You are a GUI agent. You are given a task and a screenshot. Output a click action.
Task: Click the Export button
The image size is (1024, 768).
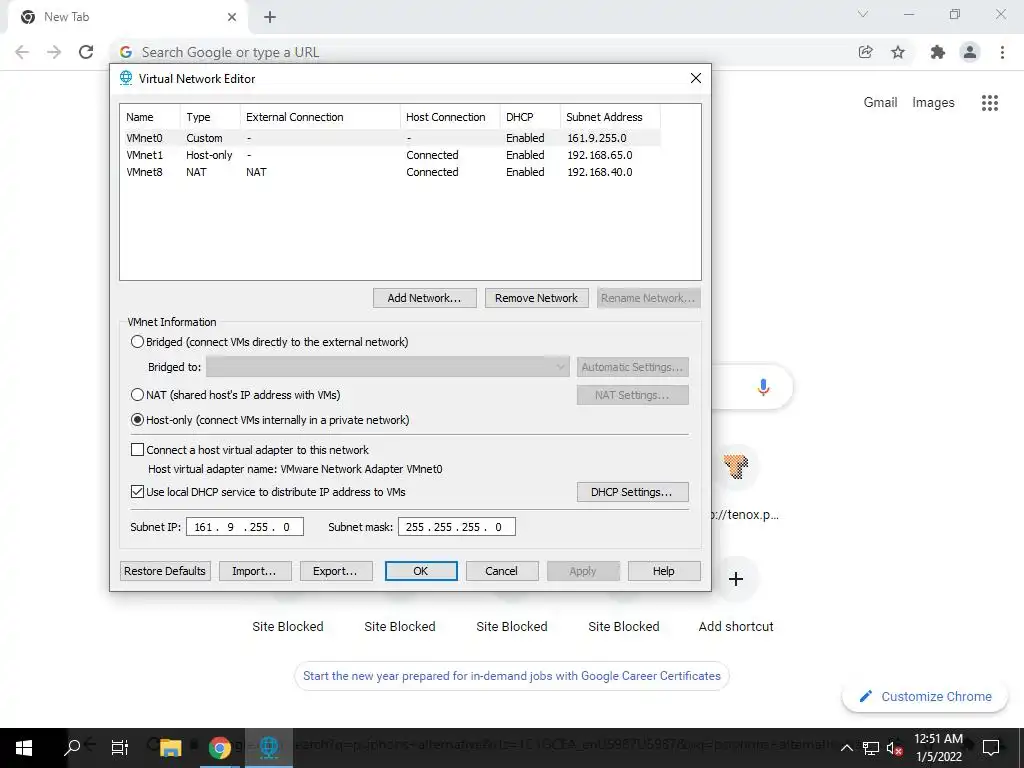tap(336, 571)
